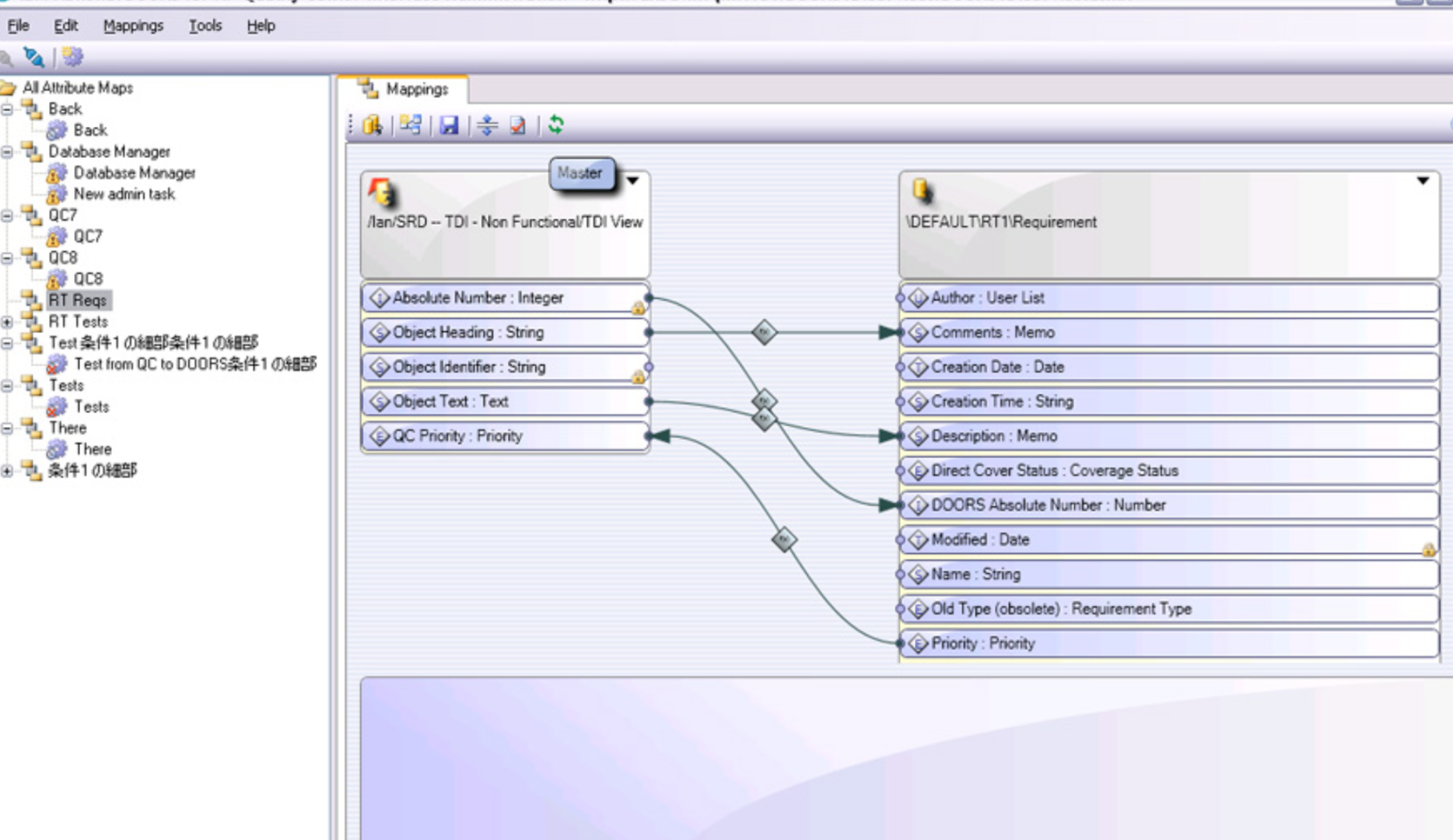Click the gear icon beside child There task
The height and width of the screenshot is (840, 1453).
coord(57,449)
